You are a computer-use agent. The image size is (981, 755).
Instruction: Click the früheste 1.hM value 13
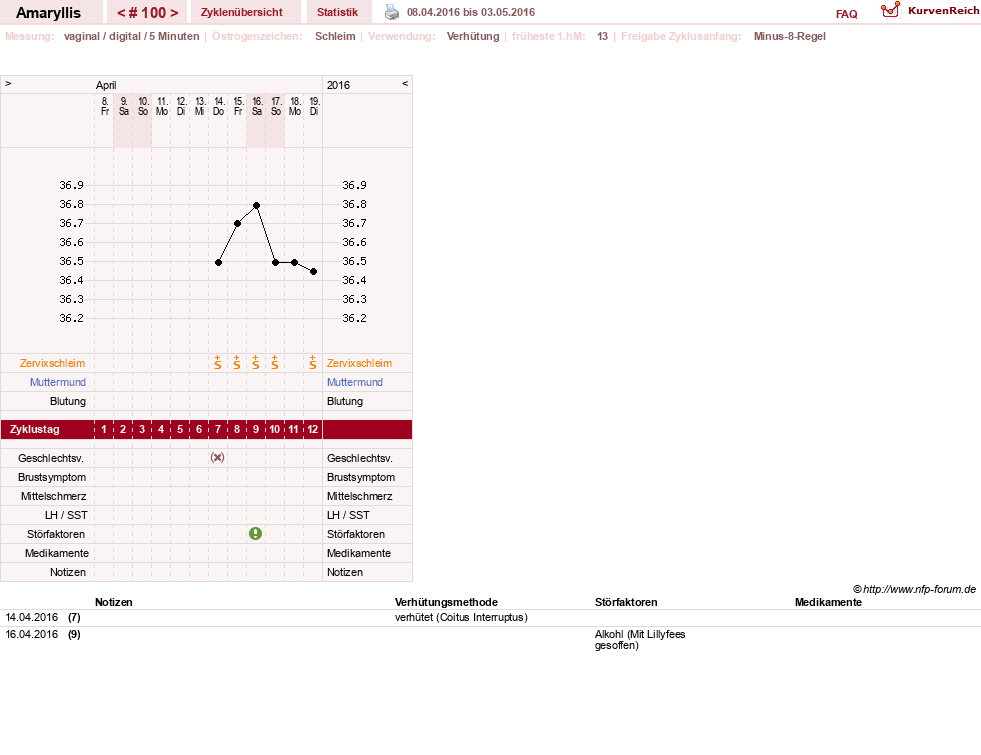point(602,36)
